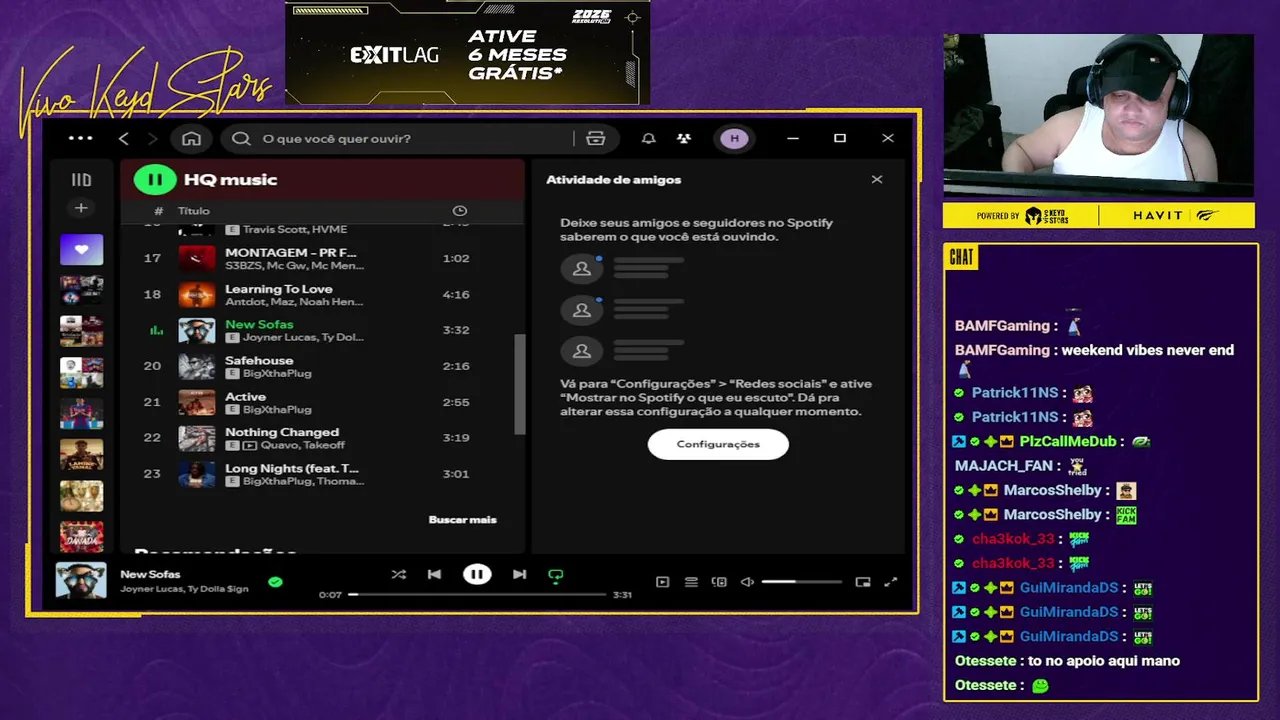Go back with the left arrow
The width and height of the screenshot is (1280, 720).
pyautogui.click(x=124, y=138)
